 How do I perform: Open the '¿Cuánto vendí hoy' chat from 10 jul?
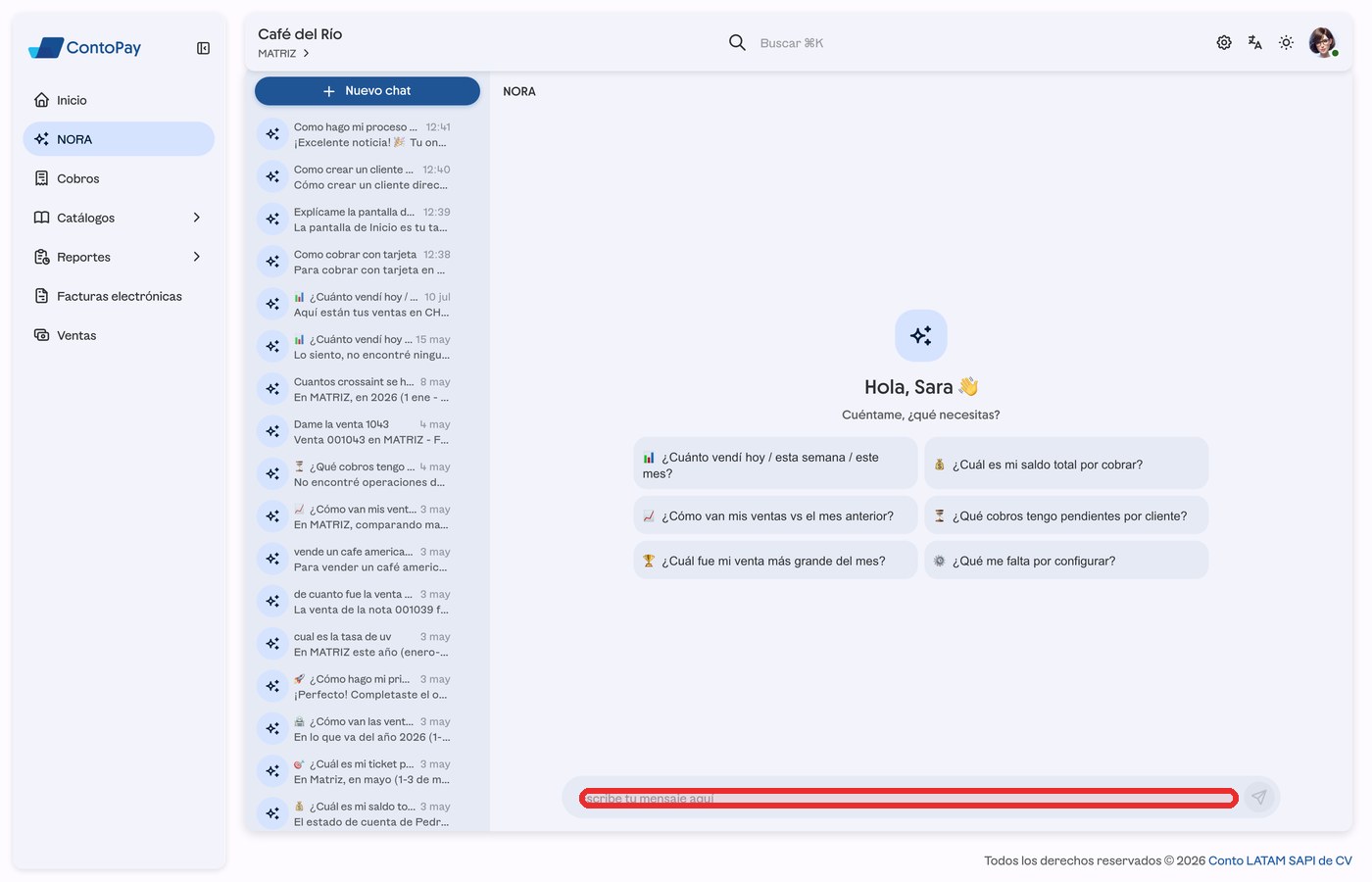[367, 305]
